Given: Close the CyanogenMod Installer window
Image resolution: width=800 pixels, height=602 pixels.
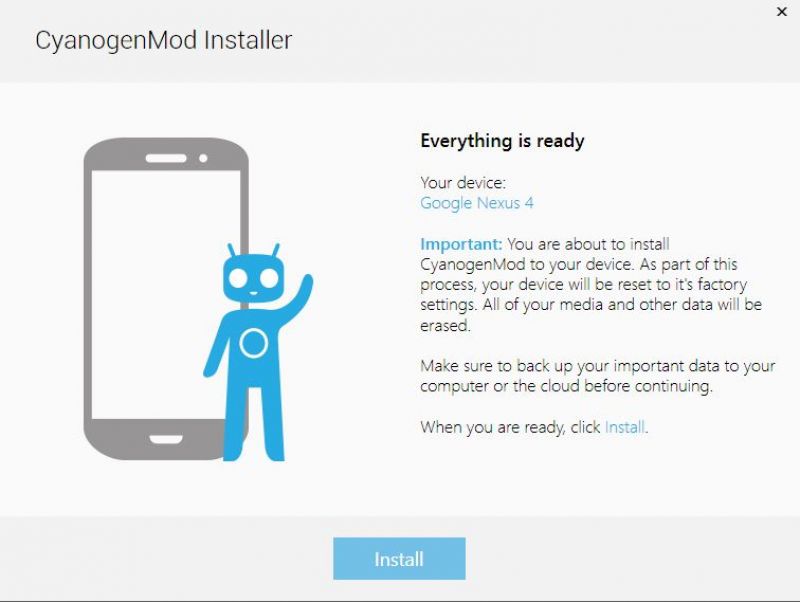Looking at the screenshot, I should [x=782, y=12].
